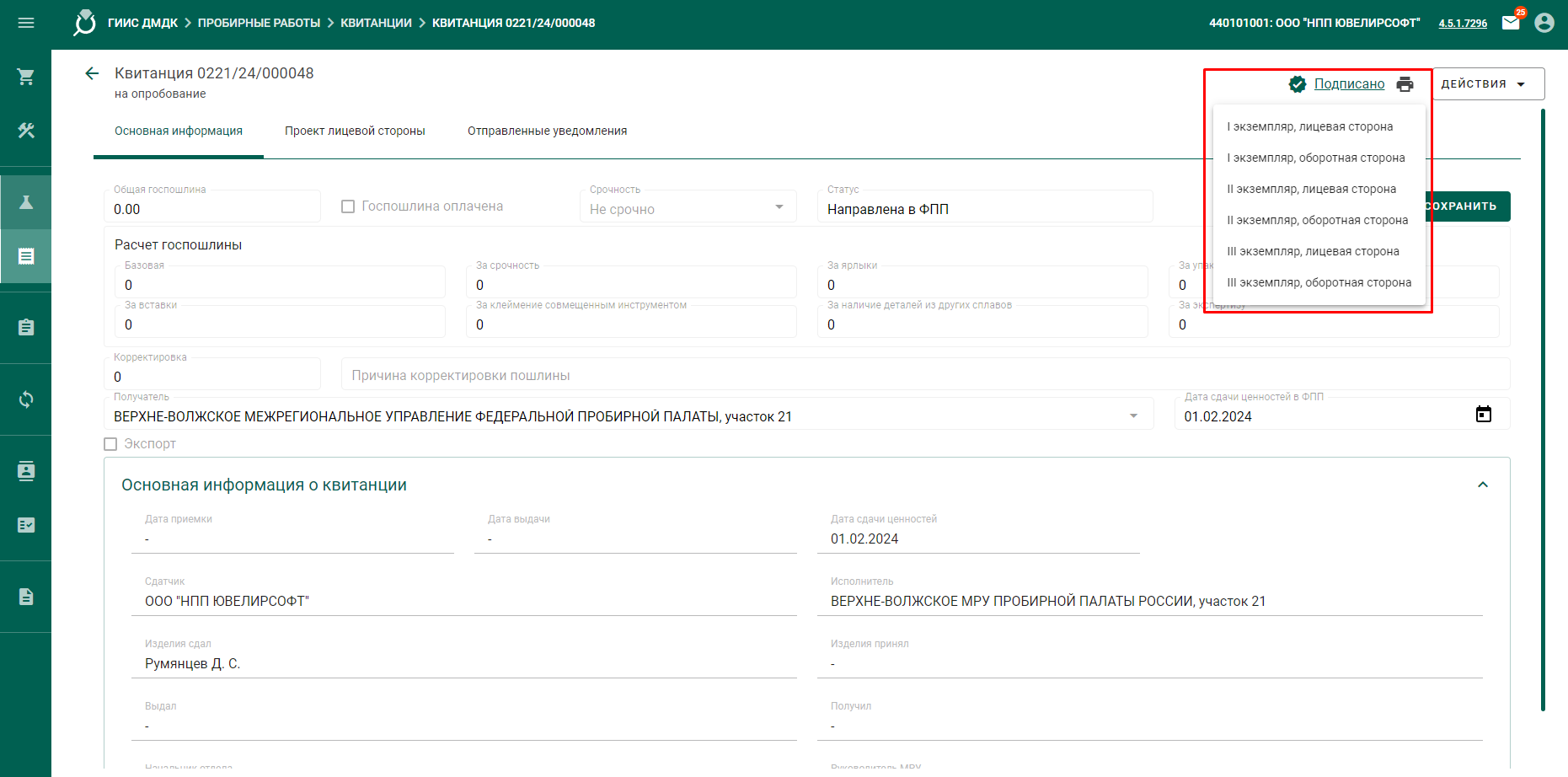Viewport: 1568px width, 777px height.
Task: Open the contacts card sidebar section
Action: [26, 471]
